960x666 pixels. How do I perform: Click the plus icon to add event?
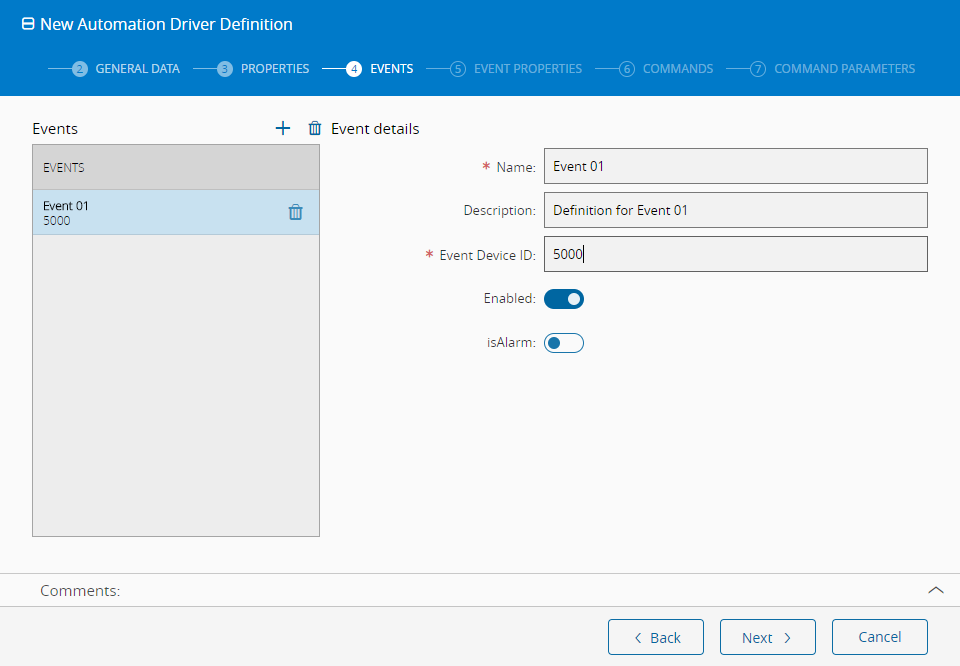pos(283,128)
